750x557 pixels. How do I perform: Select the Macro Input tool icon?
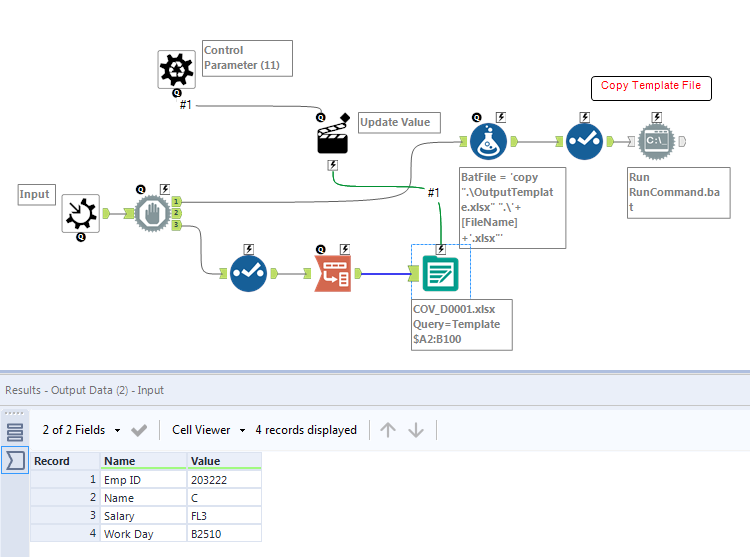tap(81, 213)
